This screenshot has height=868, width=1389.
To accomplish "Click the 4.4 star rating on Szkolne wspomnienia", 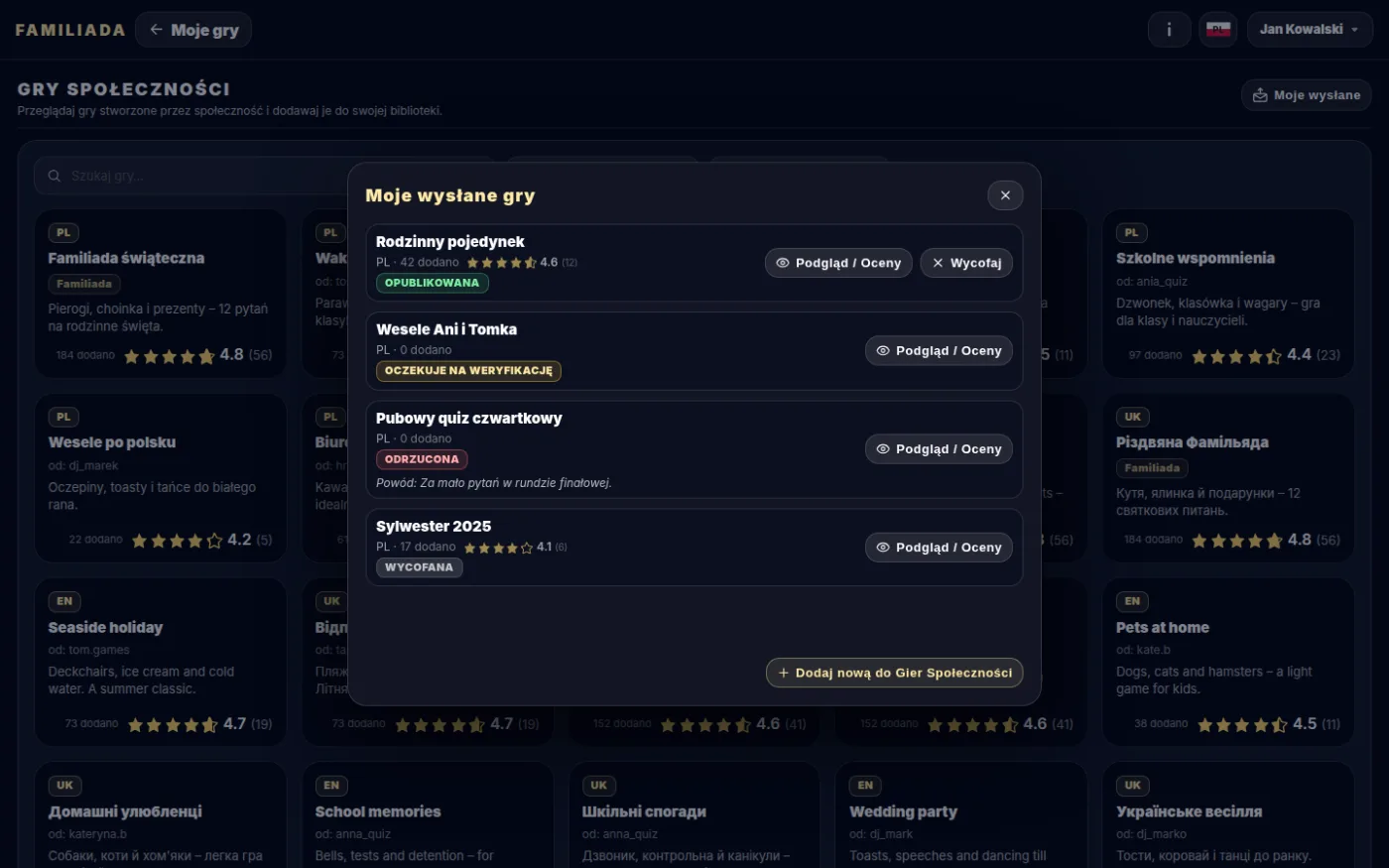I will pyautogui.click(x=1266, y=355).
